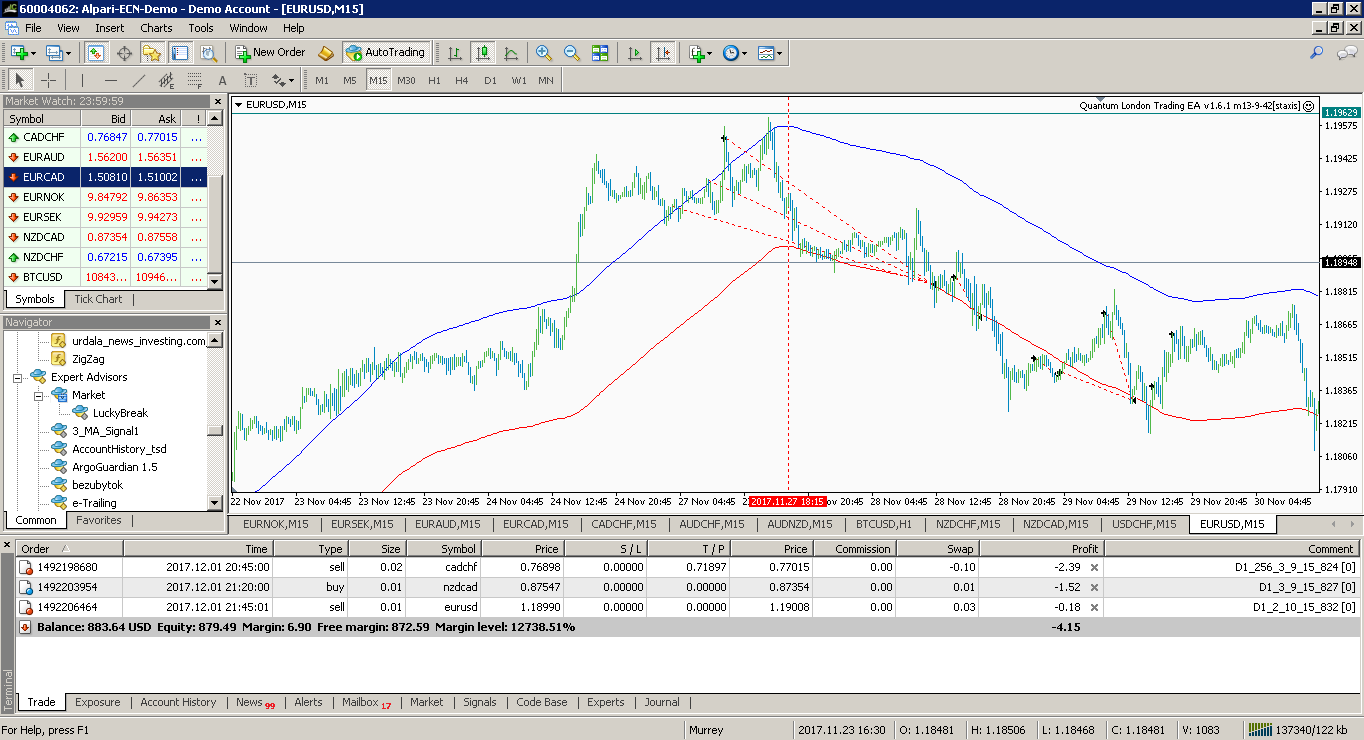Zoom out on the chart
This screenshot has width=1364, height=740.
tap(572, 52)
